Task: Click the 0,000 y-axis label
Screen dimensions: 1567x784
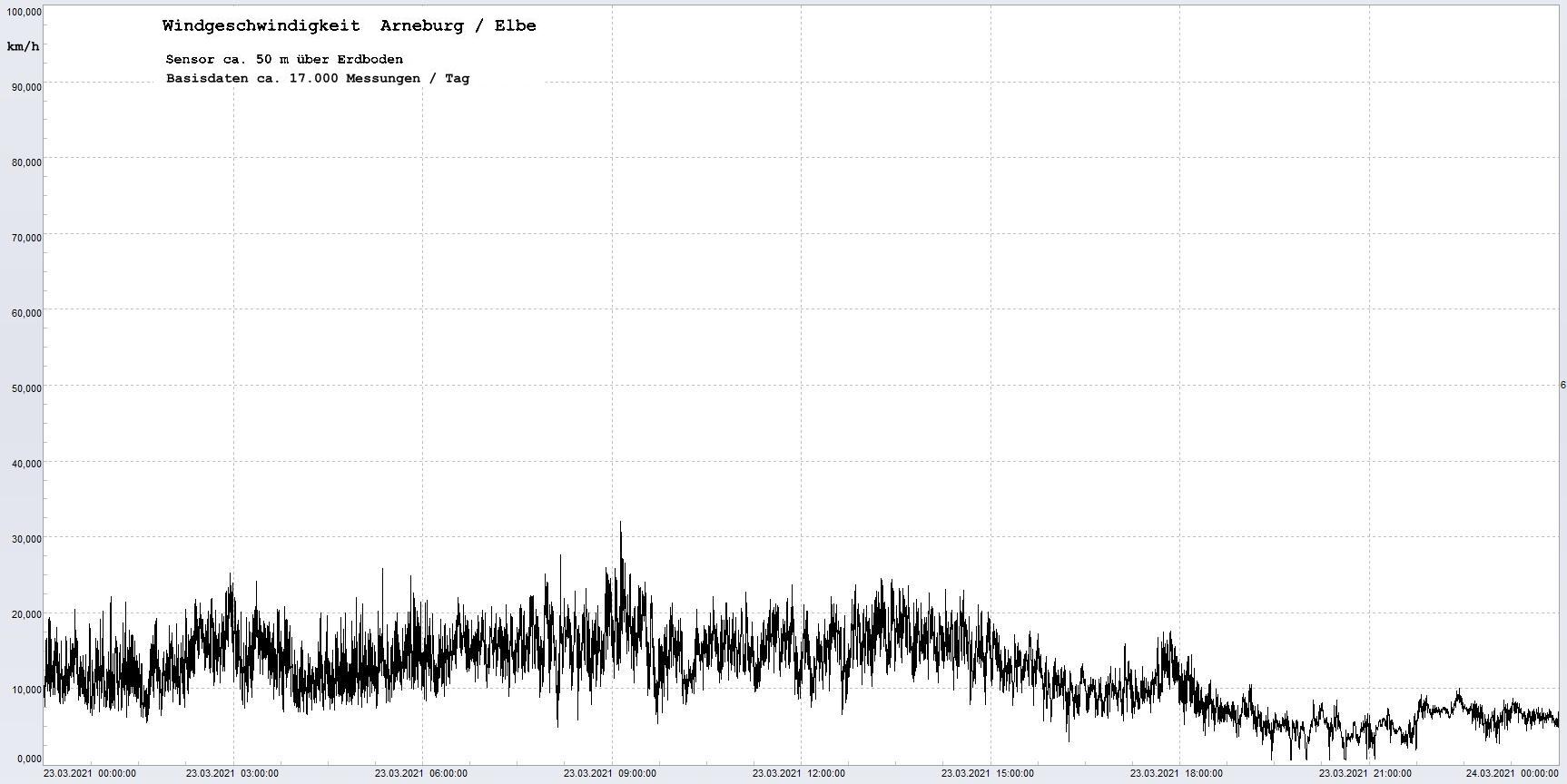Action: coord(29,759)
